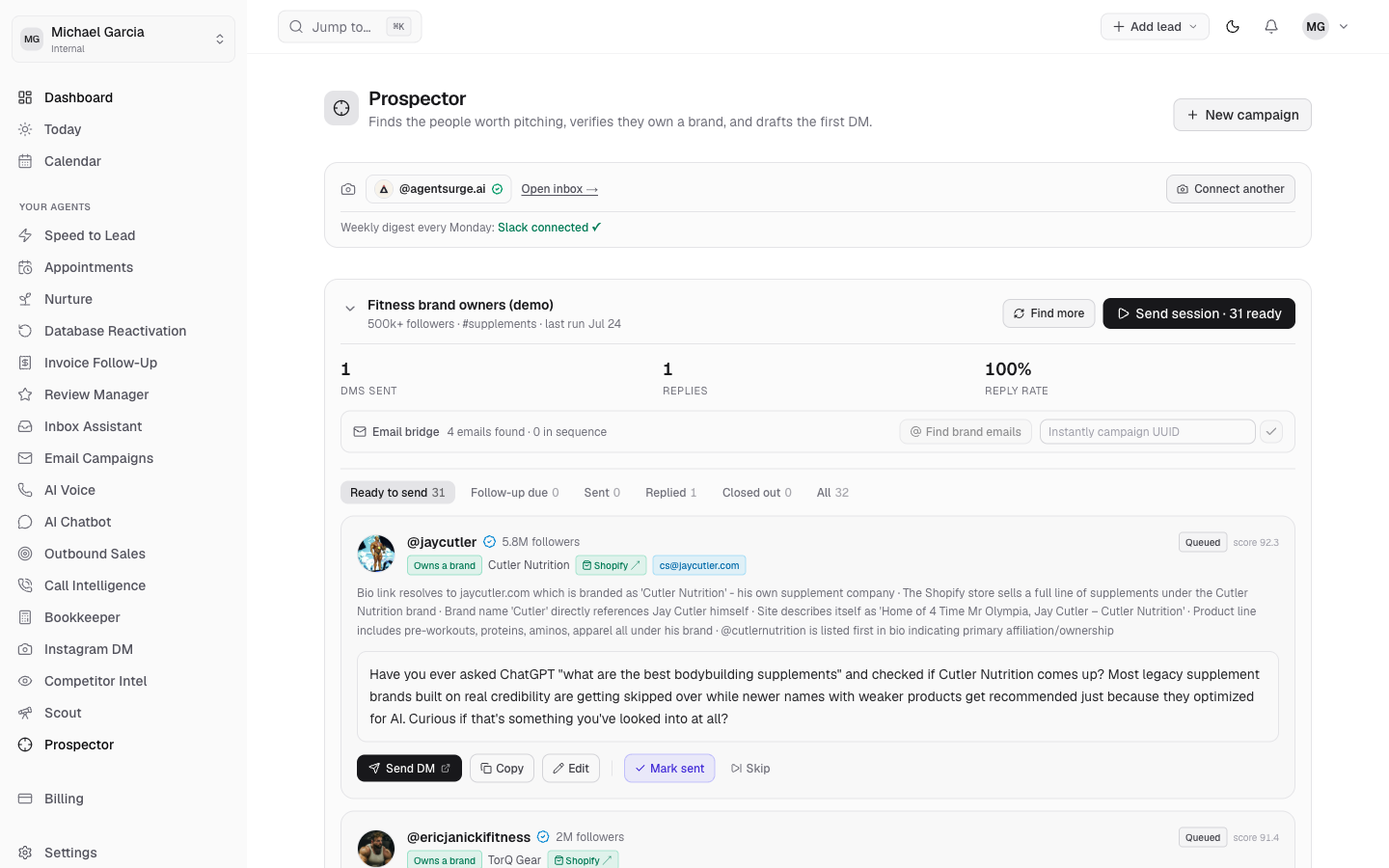
Task: Open the Dashboard page in sidebar
Action: (x=123, y=97)
